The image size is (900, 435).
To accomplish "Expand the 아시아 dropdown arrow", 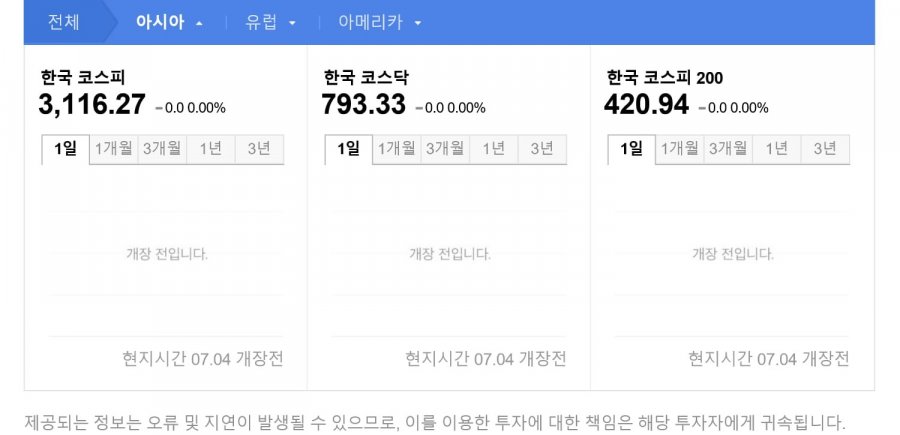I will coord(199,24).
